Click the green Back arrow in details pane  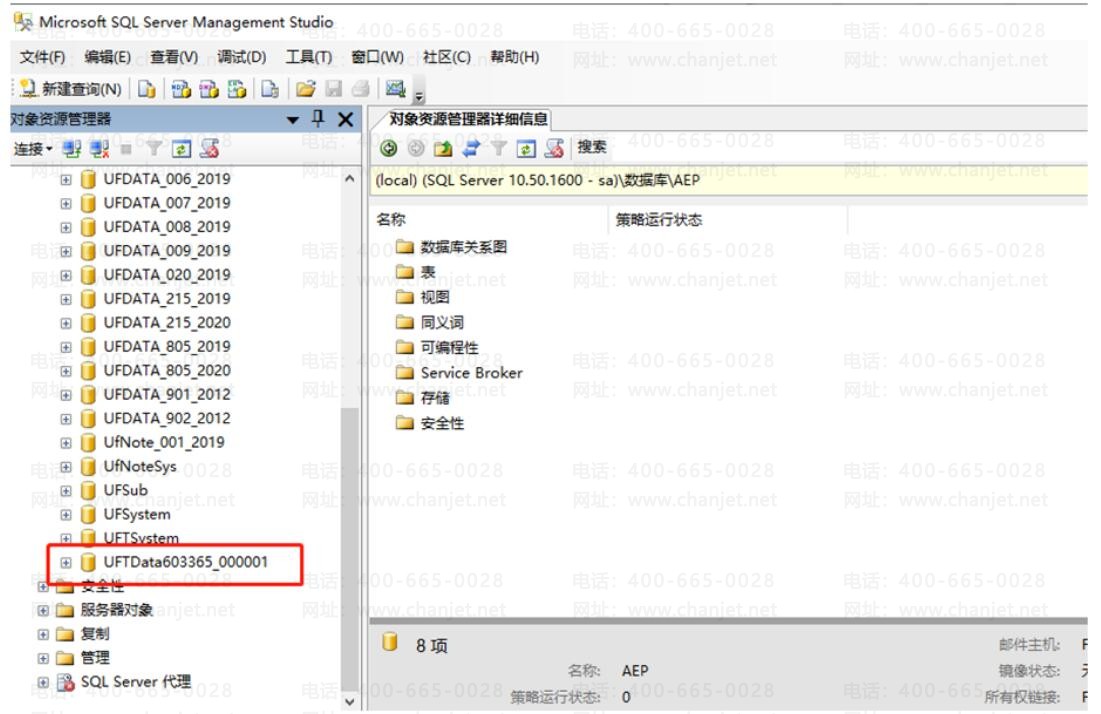tap(388, 147)
